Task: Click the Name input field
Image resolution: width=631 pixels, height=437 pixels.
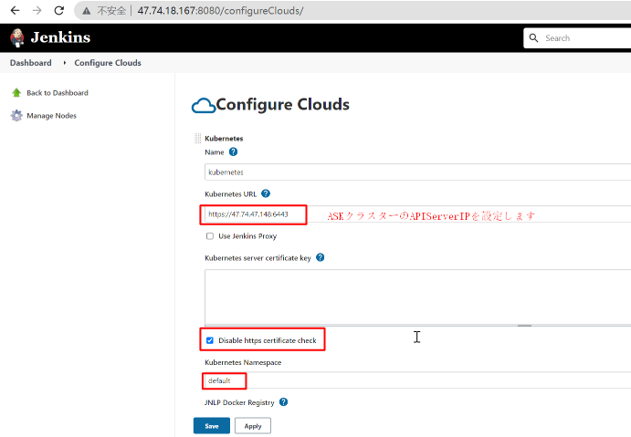Action: pos(417,172)
